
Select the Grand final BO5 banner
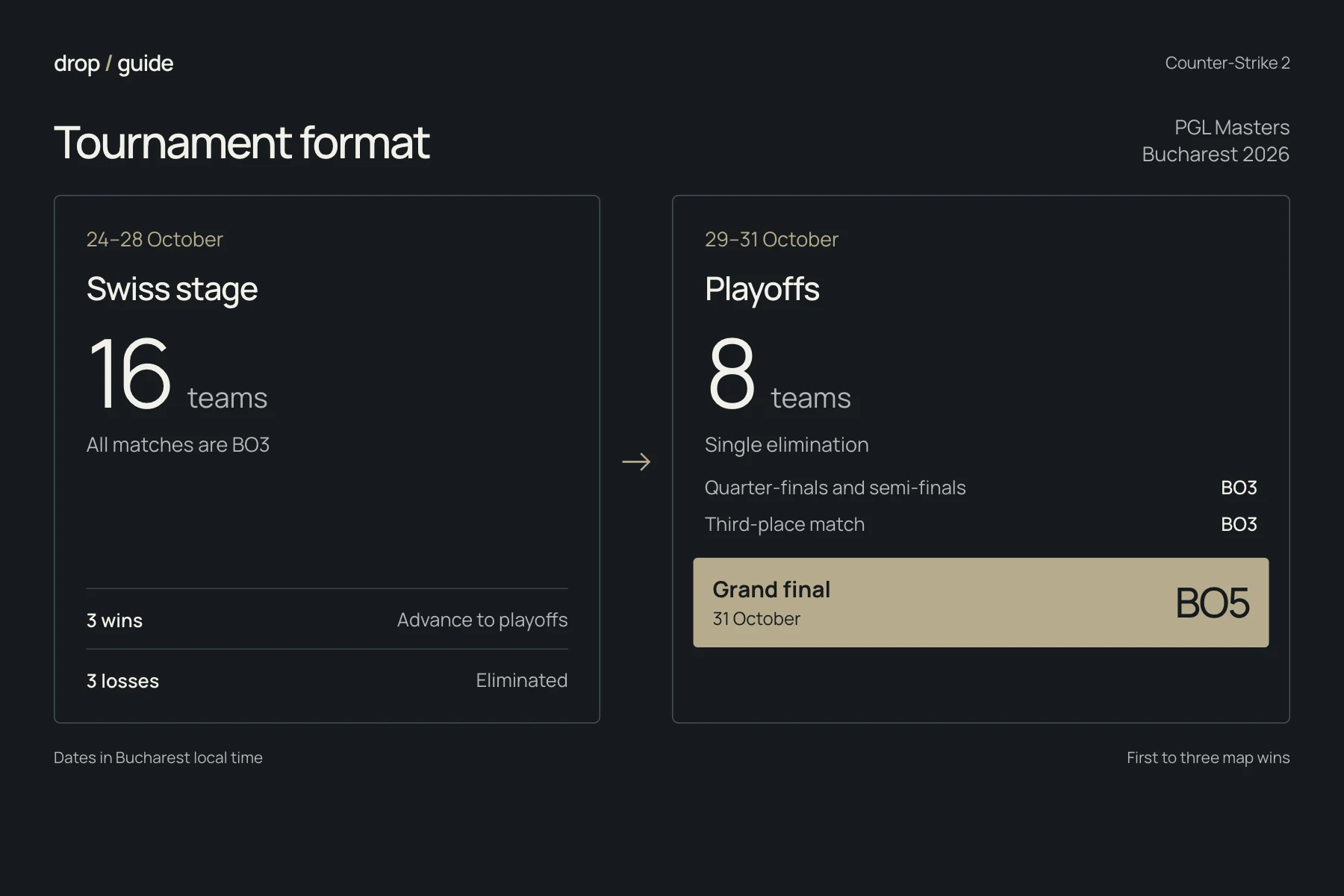[981, 603]
